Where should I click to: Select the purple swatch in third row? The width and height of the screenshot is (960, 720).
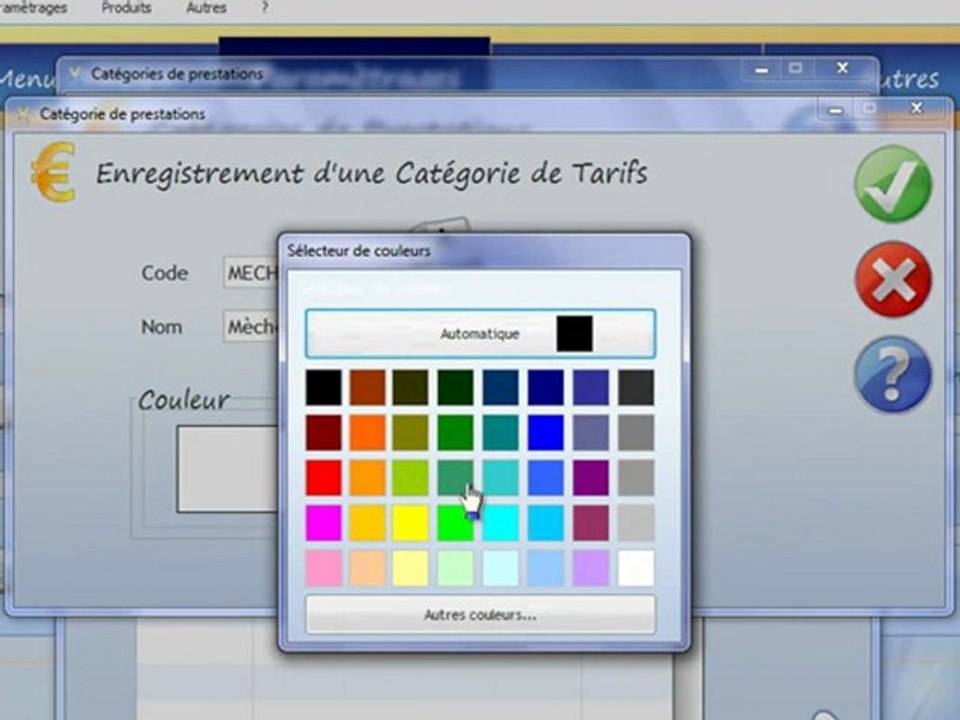click(x=591, y=478)
